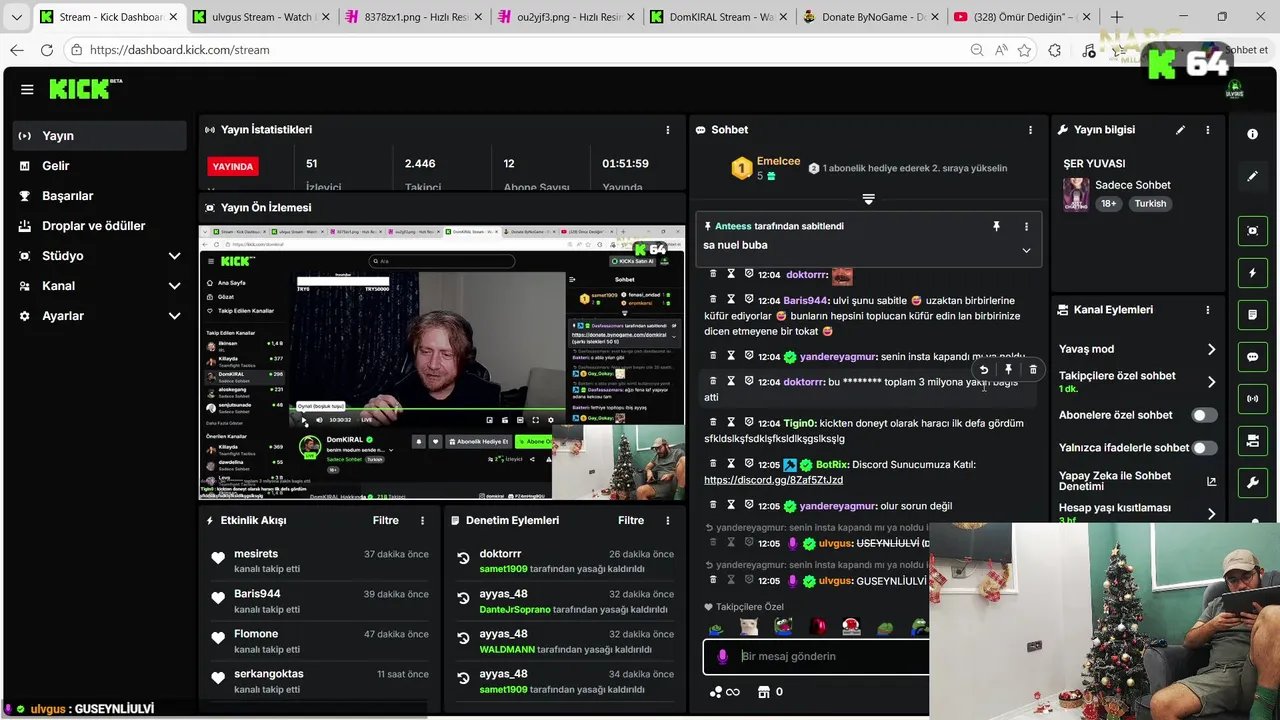The width and height of the screenshot is (1280, 720).
Task: Click the pencil icon in the right rail
Action: coord(1253,176)
